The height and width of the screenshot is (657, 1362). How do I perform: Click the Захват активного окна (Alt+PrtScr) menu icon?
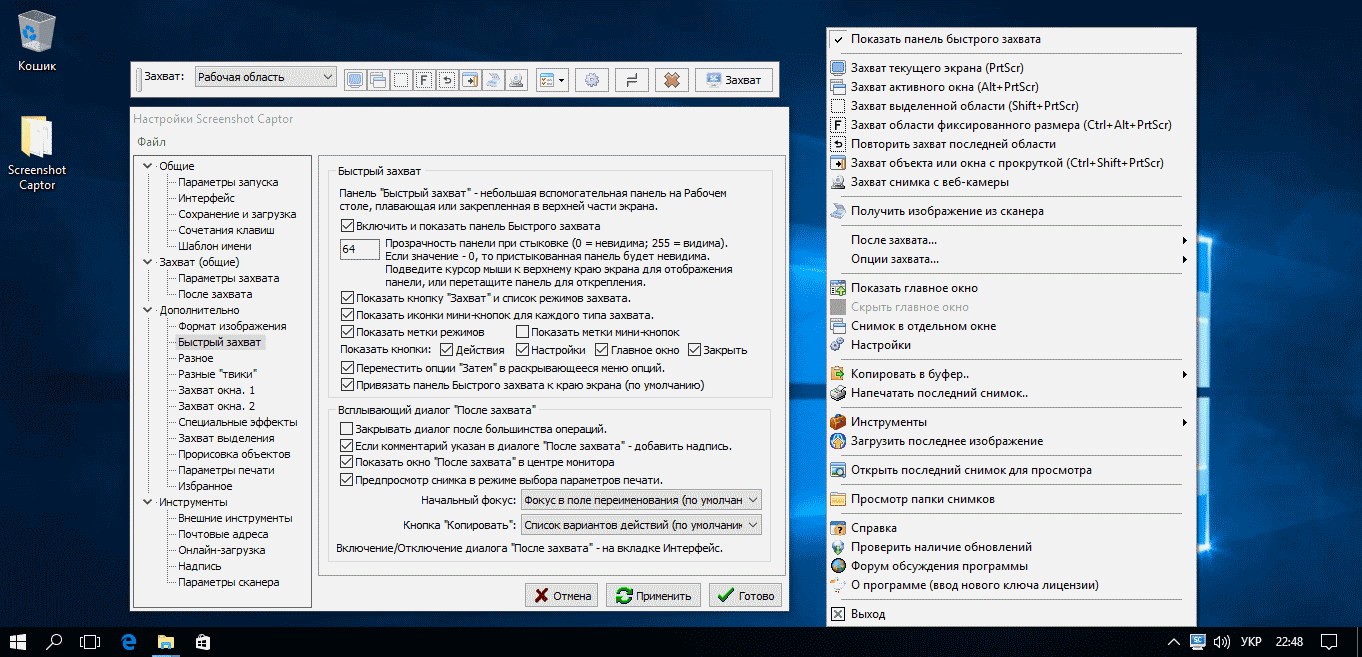[x=838, y=87]
